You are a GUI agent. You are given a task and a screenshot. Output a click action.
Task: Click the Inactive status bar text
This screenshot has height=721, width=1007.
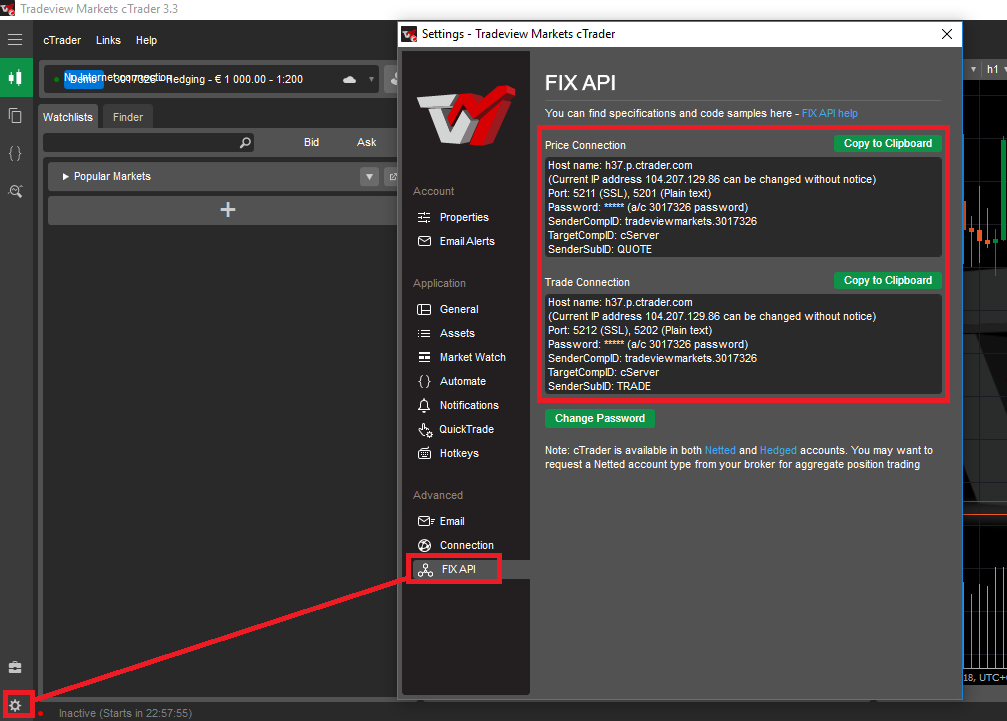[x=125, y=713]
